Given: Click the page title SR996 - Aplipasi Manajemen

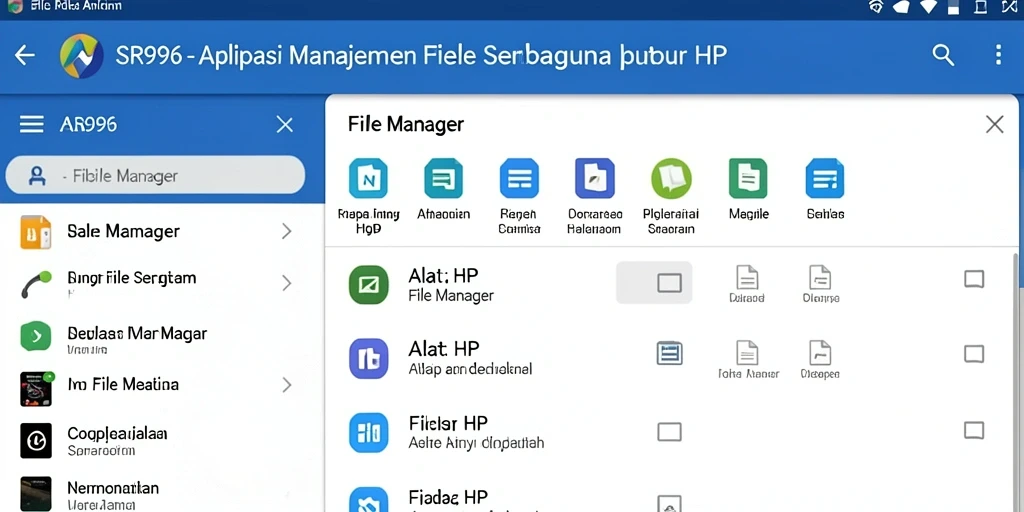Looking at the screenshot, I should pyautogui.click(x=421, y=56).
